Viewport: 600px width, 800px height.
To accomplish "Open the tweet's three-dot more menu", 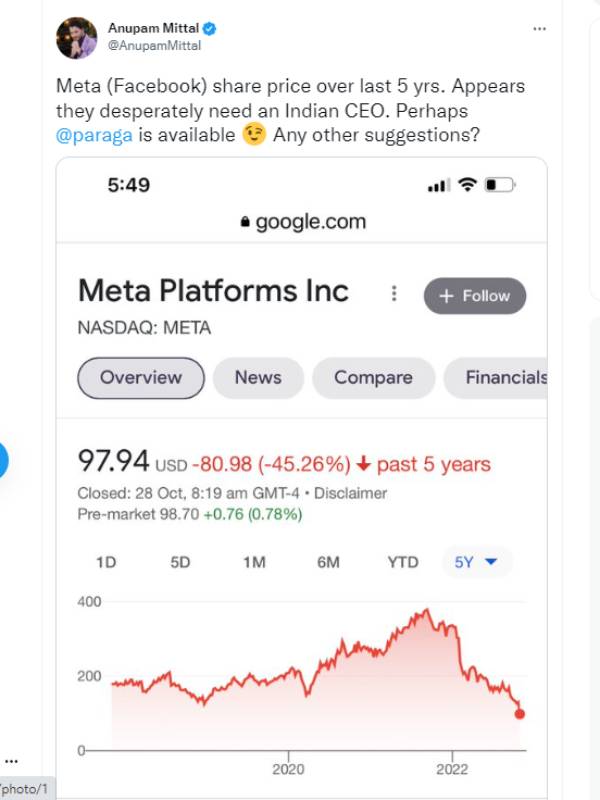I will click(540, 29).
